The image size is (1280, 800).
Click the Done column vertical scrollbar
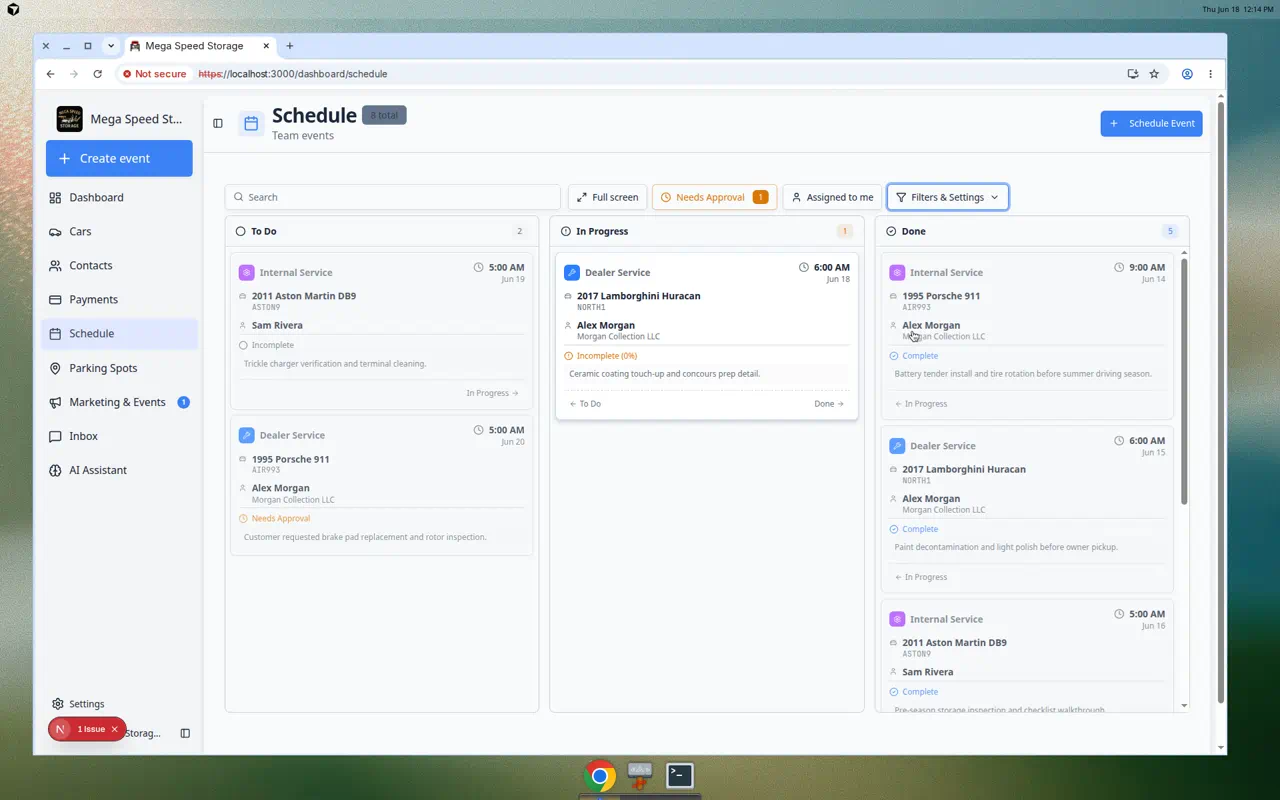1185,380
